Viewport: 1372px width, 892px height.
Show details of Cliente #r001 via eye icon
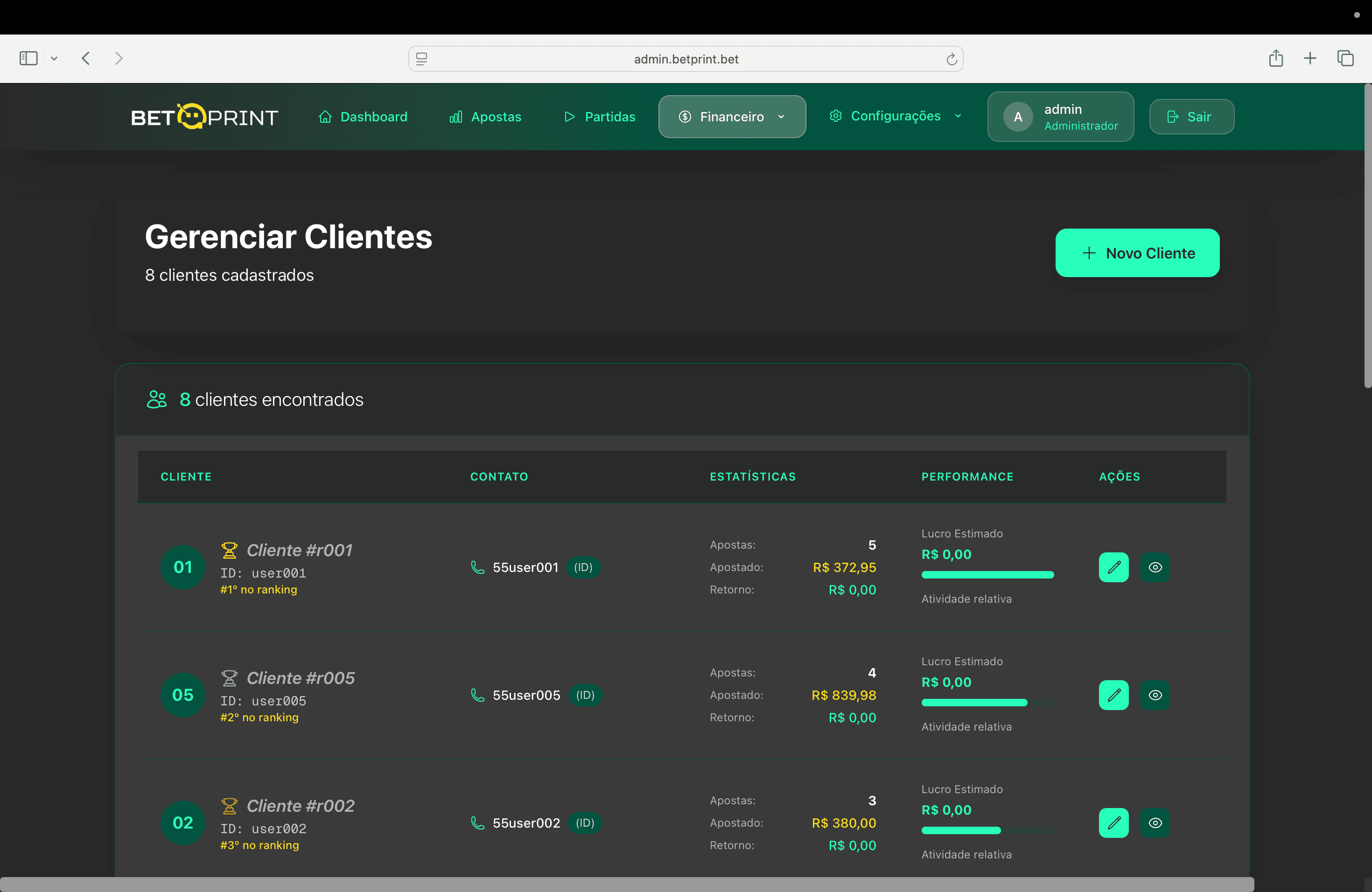click(1155, 567)
